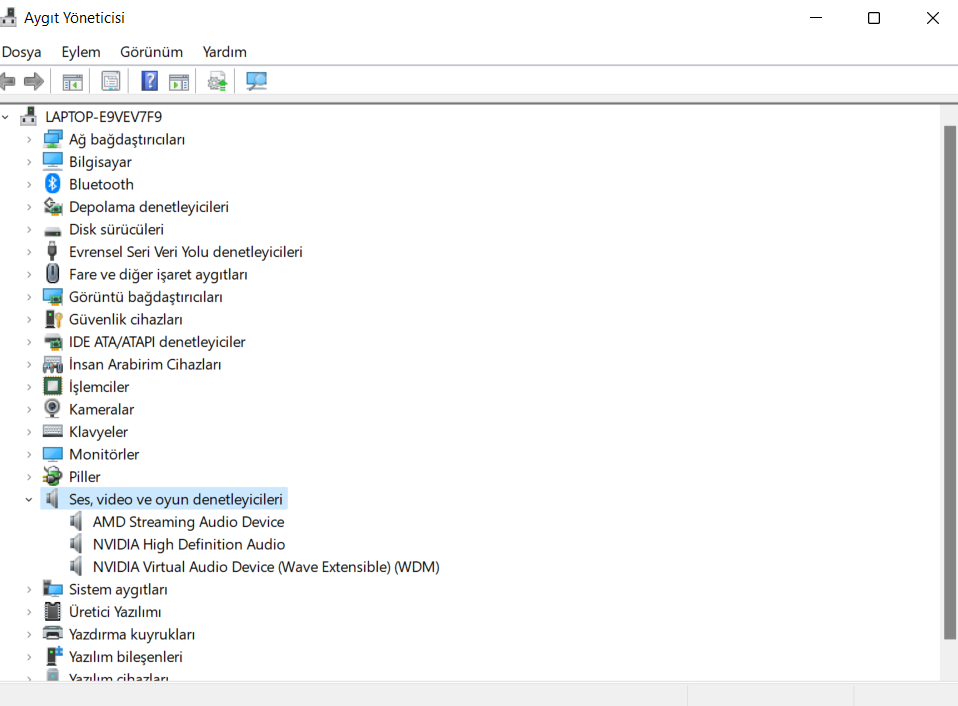Expand the Sistem aygıtları chevron
This screenshot has height=706, width=958.
click(29, 589)
